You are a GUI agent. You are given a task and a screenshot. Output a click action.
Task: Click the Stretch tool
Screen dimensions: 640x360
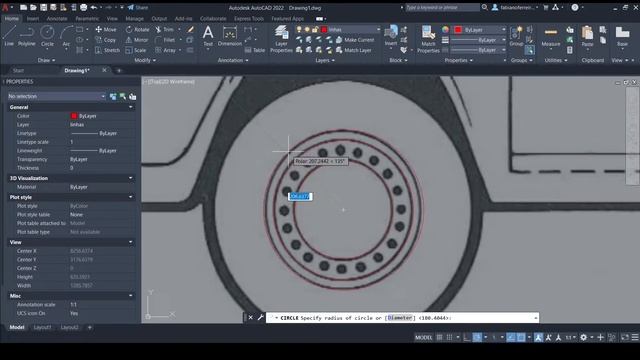pos(107,50)
